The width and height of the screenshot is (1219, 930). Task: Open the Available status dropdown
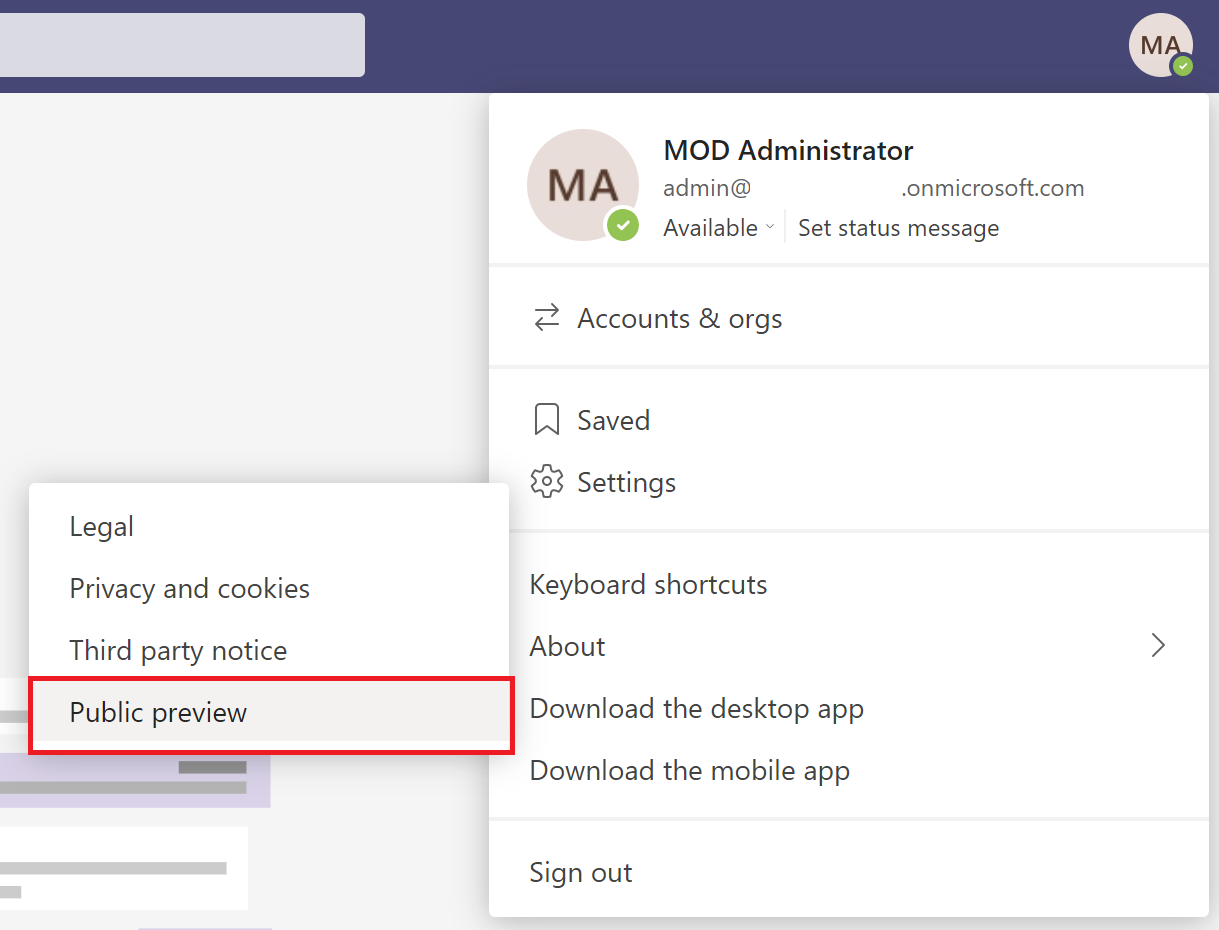coord(718,228)
